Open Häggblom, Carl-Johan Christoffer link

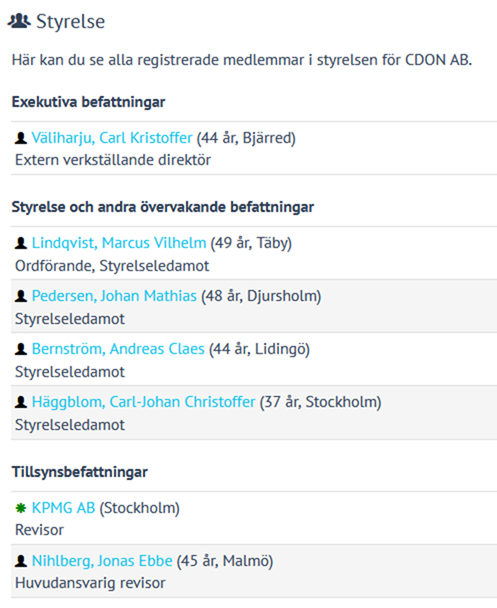click(x=143, y=402)
